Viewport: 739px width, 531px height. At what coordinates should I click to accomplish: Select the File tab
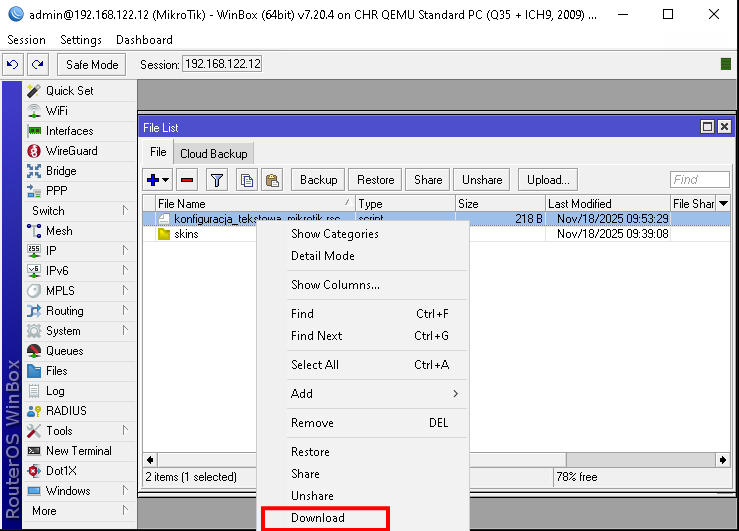(x=158, y=152)
